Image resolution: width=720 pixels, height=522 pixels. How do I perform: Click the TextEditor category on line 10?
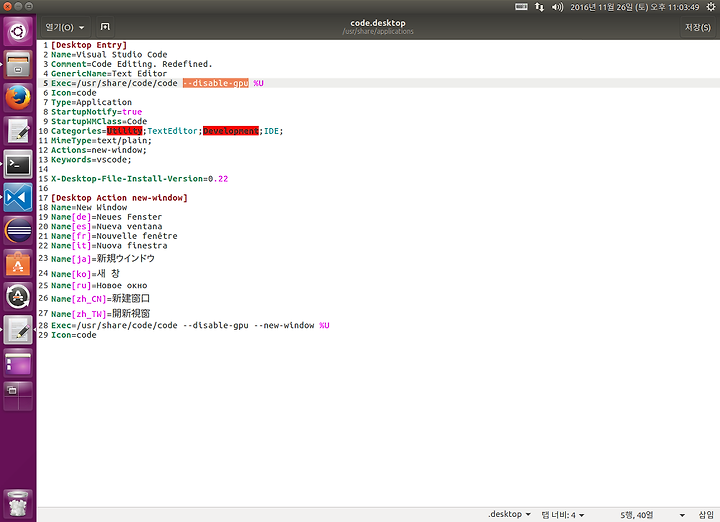(172, 131)
